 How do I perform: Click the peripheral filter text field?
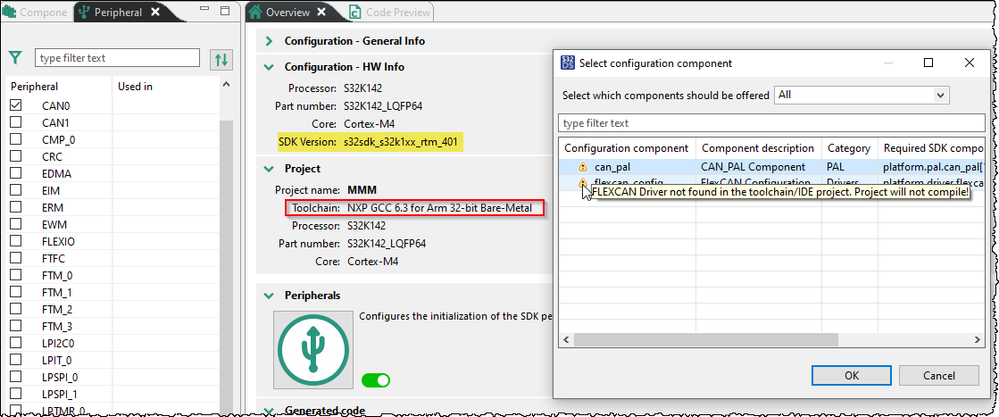pyautogui.click(x=117, y=58)
